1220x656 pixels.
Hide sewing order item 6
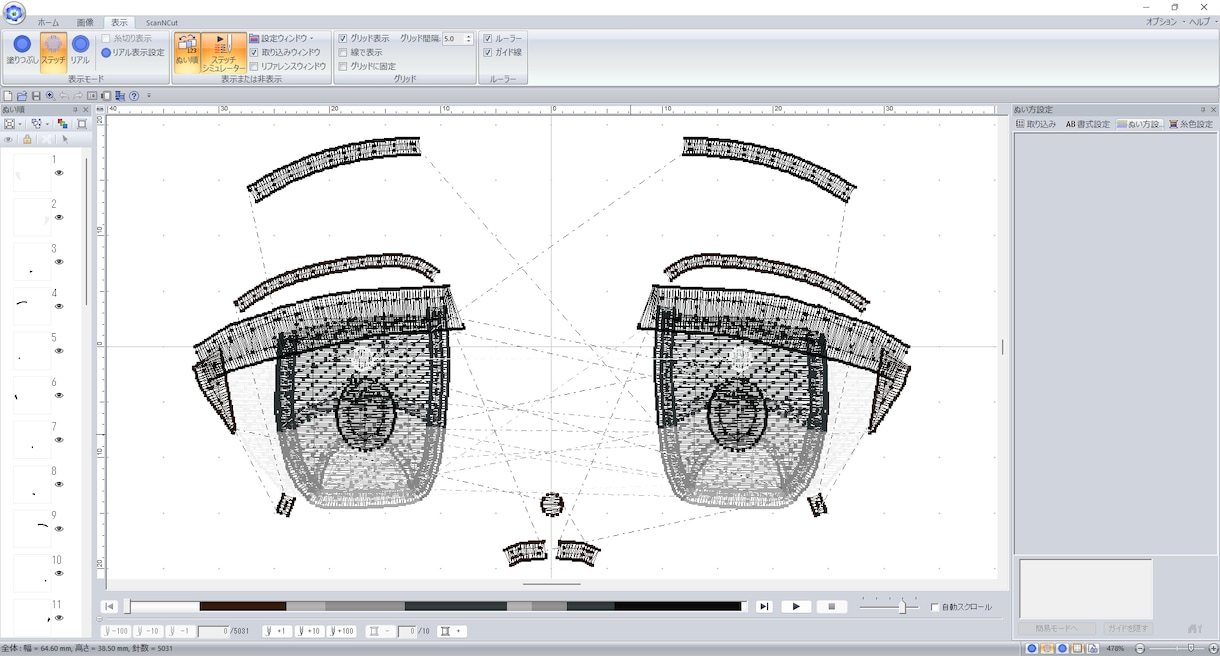coord(59,395)
